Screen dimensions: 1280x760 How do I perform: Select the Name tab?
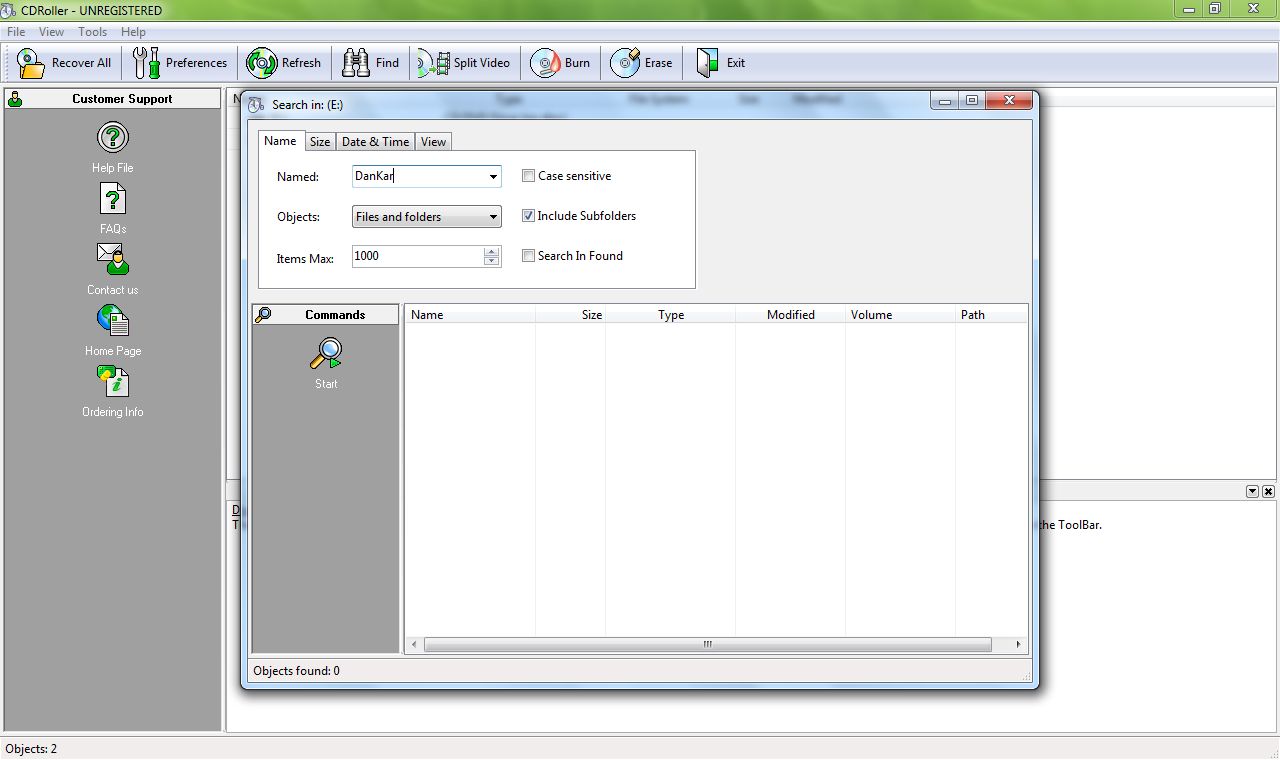pyautogui.click(x=280, y=141)
